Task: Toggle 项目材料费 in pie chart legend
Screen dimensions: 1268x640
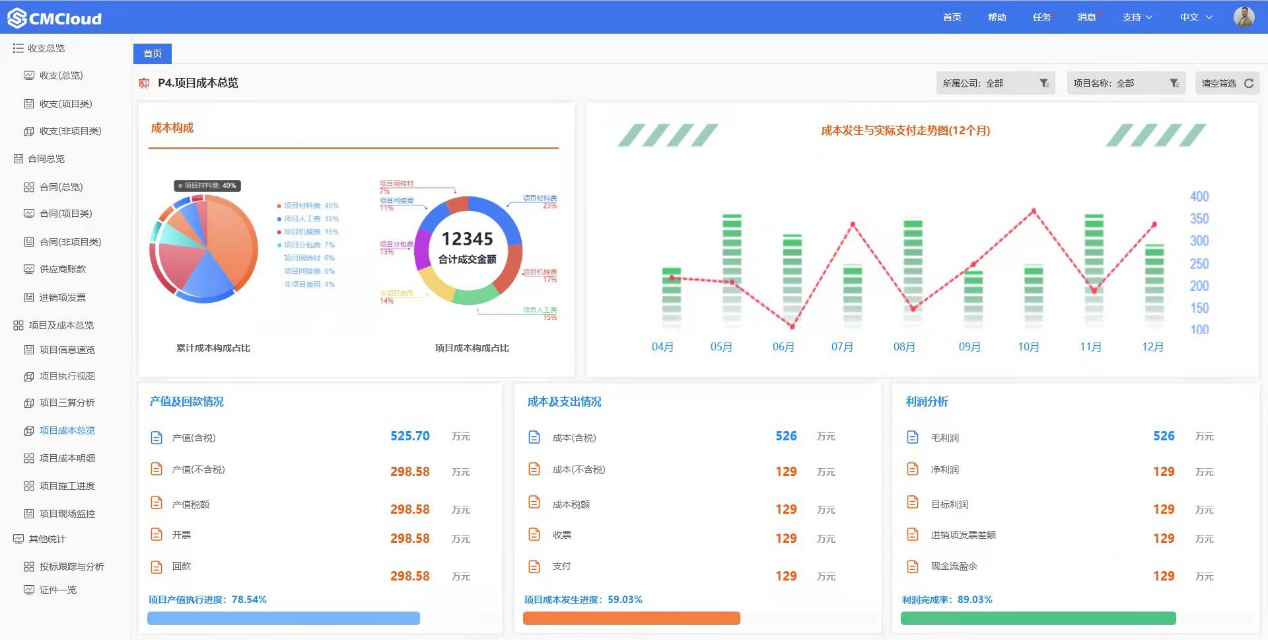Action: pyautogui.click(x=310, y=205)
